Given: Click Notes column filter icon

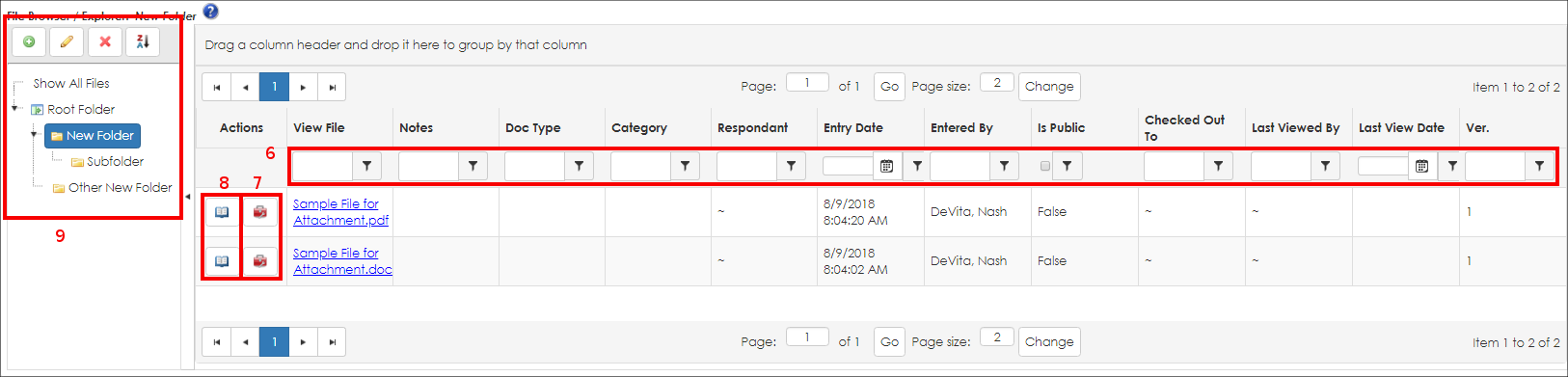Looking at the screenshot, I should coord(473,166).
